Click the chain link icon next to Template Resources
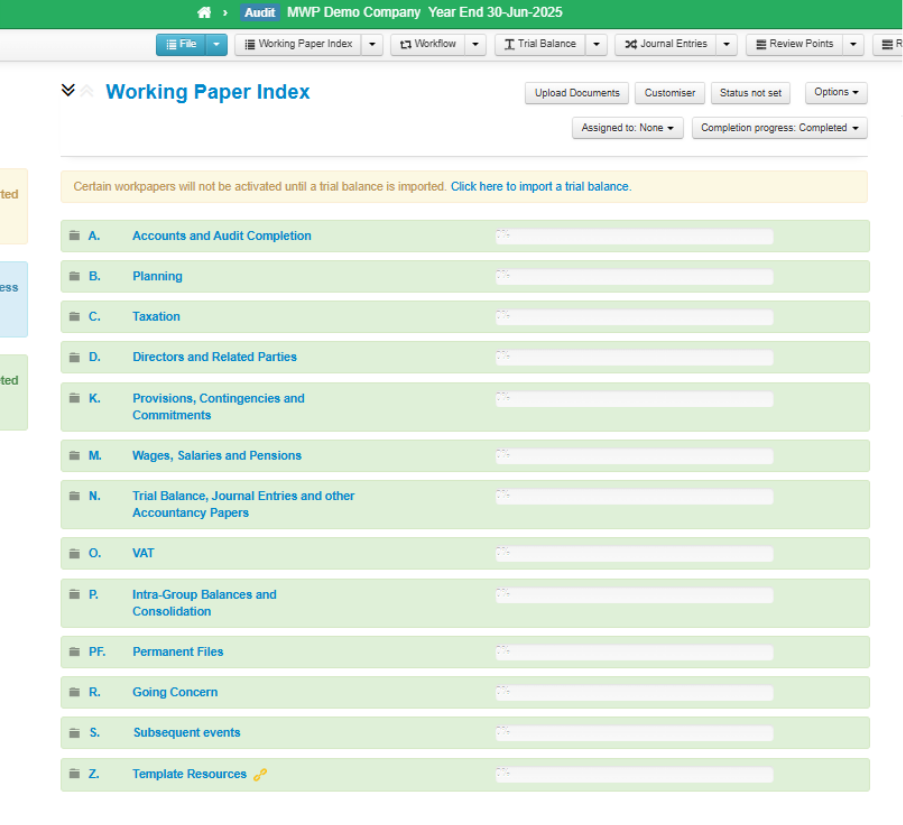Image resolution: width=903 pixels, height=825 pixels. (260, 773)
